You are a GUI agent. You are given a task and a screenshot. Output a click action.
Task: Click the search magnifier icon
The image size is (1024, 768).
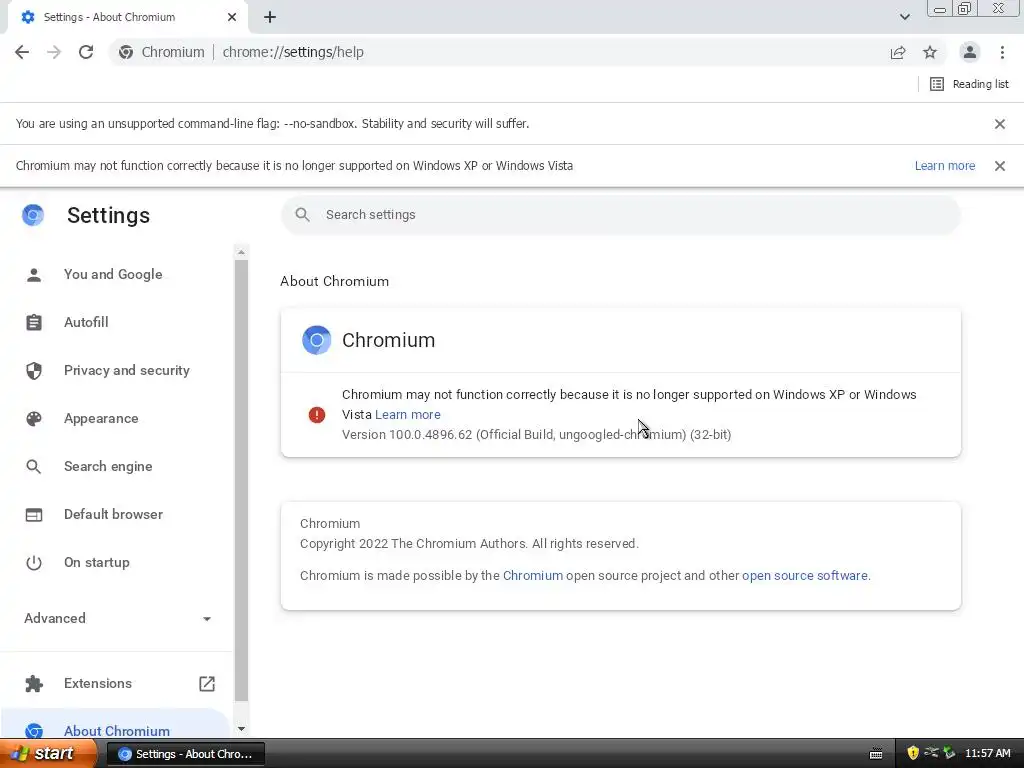point(302,215)
